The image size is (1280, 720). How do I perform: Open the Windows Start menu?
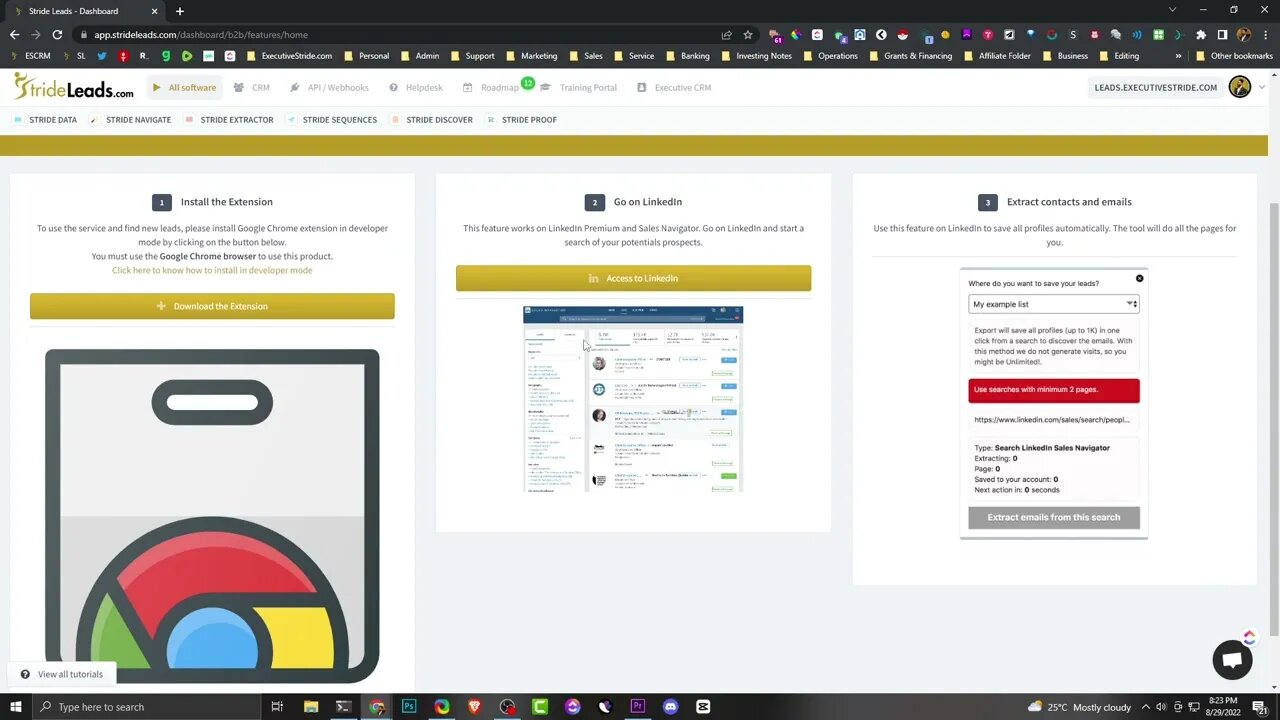tap(15, 707)
